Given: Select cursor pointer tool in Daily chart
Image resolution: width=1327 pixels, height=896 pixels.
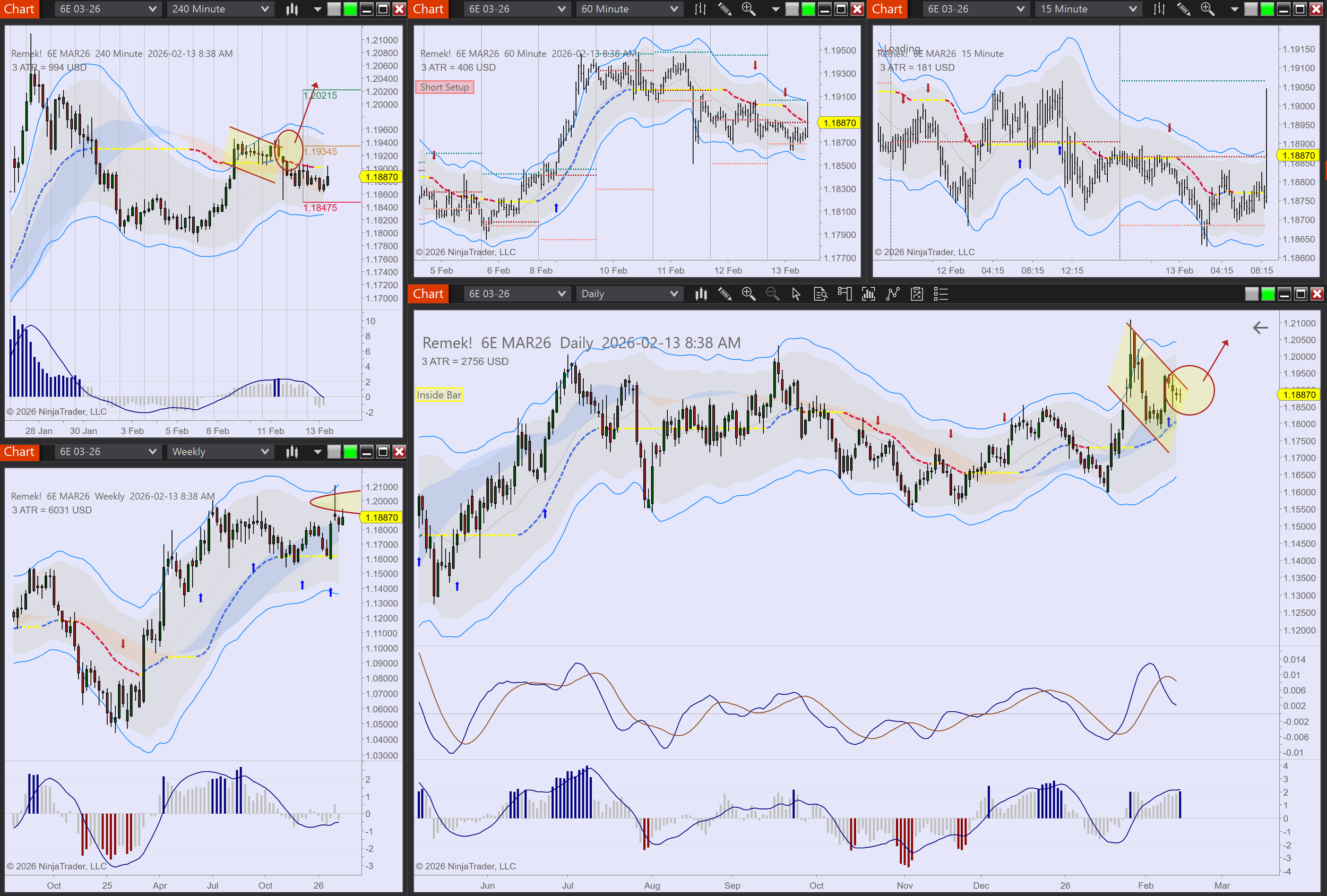Looking at the screenshot, I should click(796, 294).
